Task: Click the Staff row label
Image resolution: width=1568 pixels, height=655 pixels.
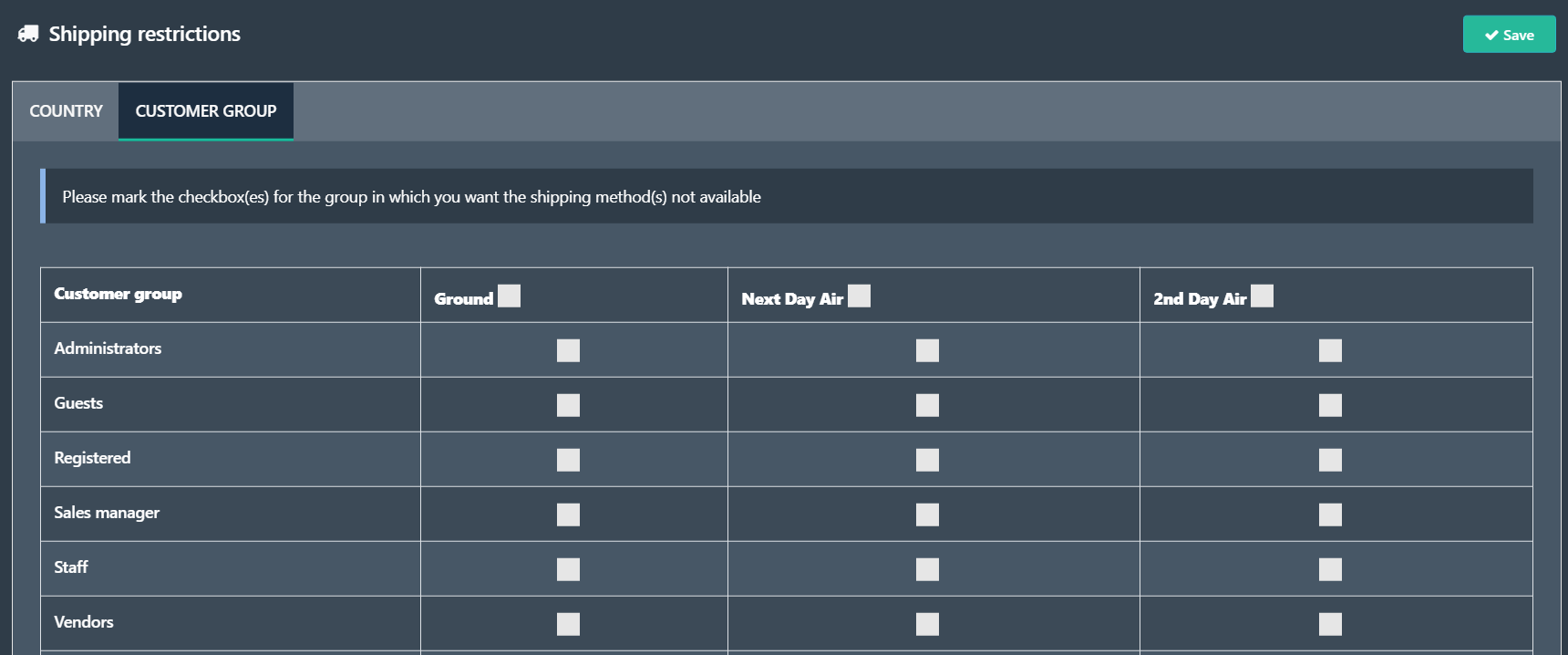Action: [x=71, y=567]
